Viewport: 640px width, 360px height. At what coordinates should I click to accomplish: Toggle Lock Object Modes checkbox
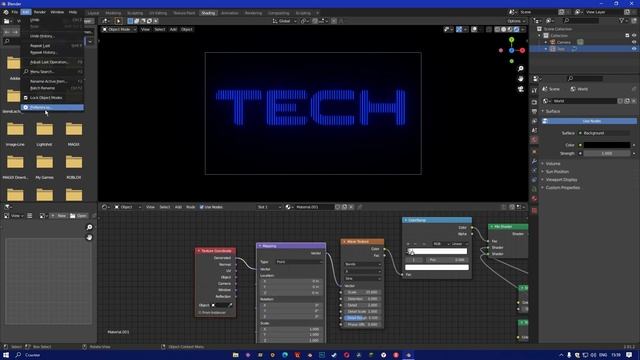[26, 98]
